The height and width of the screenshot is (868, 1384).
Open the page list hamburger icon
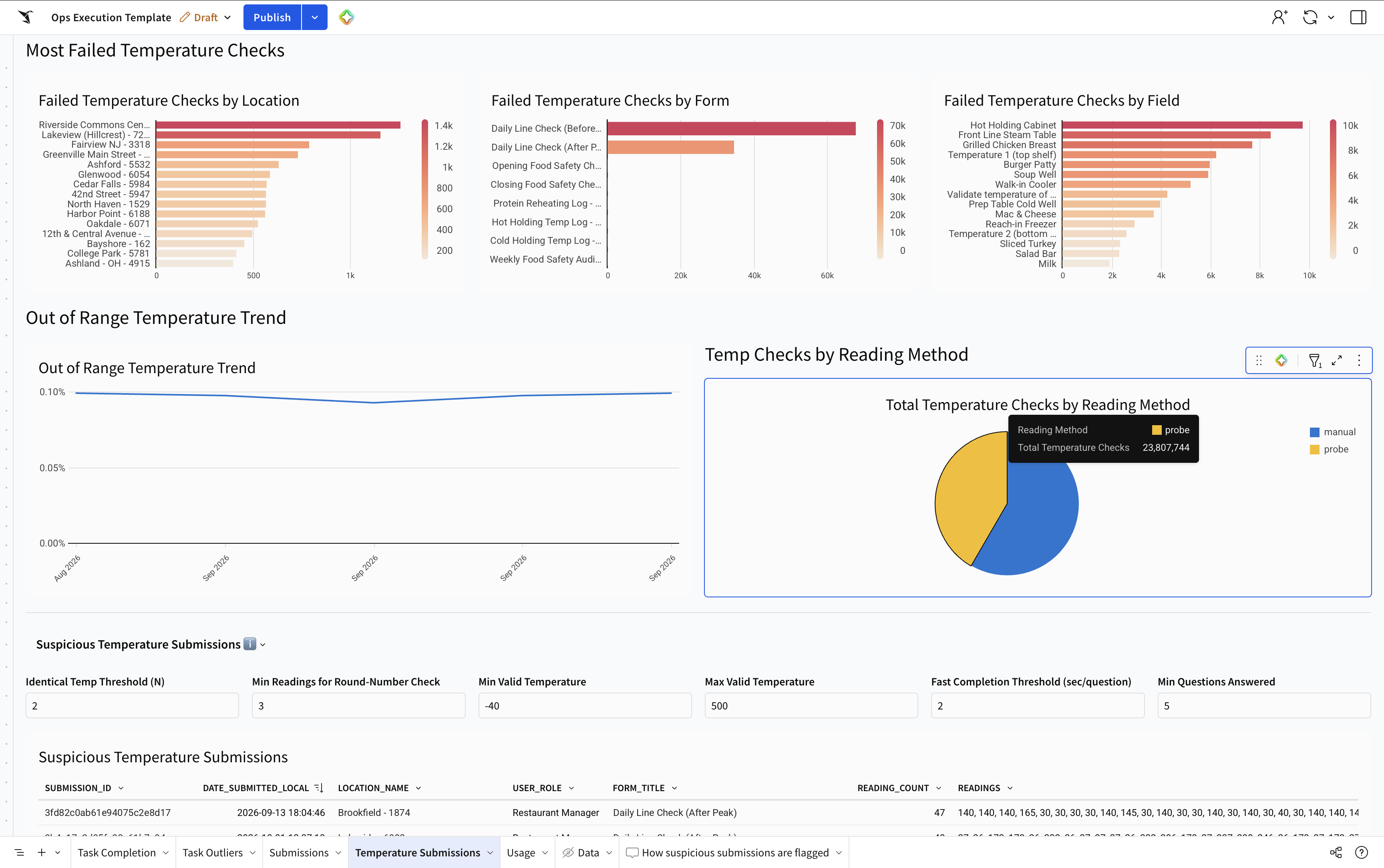20,852
